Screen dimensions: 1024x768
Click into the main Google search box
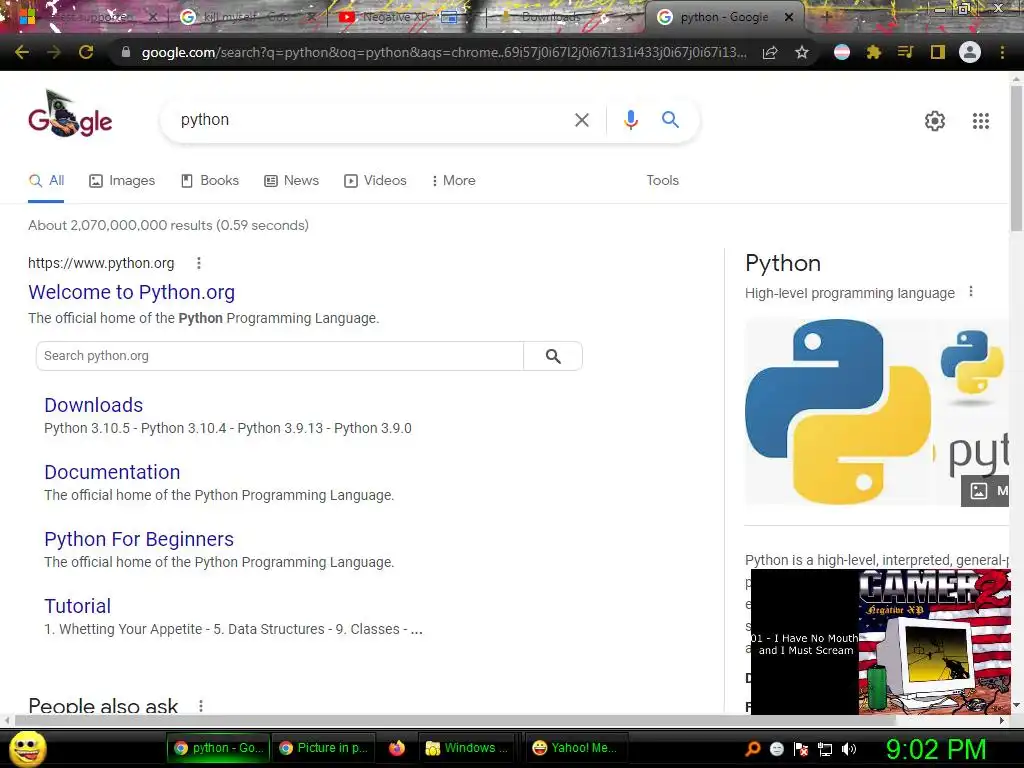coord(372,120)
